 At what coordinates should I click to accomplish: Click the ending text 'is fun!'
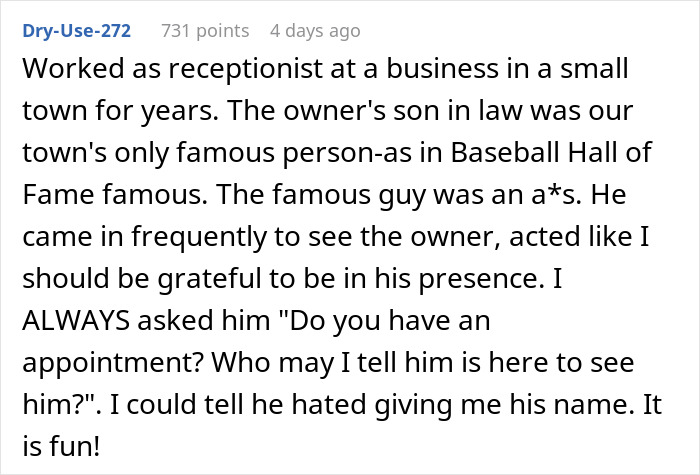(x=61, y=446)
